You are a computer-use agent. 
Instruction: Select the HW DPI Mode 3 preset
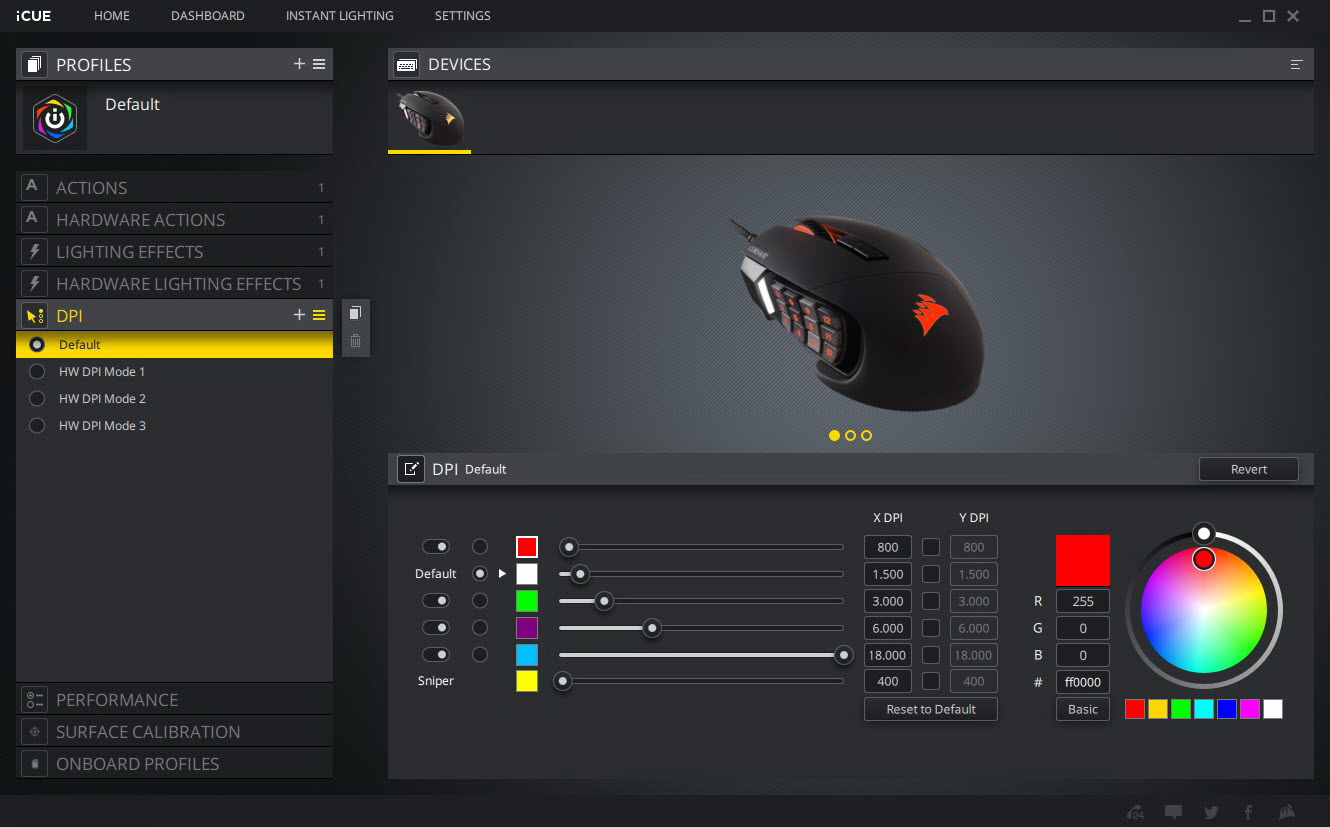[x=175, y=425]
